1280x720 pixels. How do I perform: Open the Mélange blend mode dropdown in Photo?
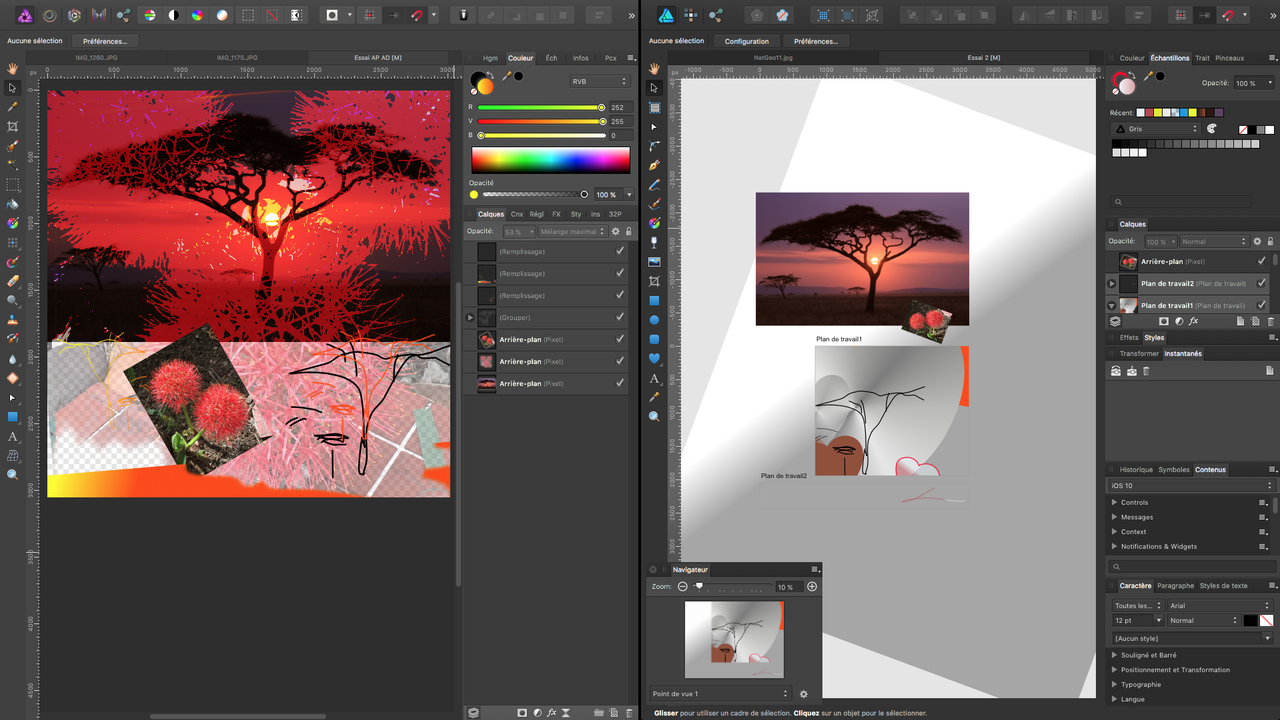tap(572, 231)
